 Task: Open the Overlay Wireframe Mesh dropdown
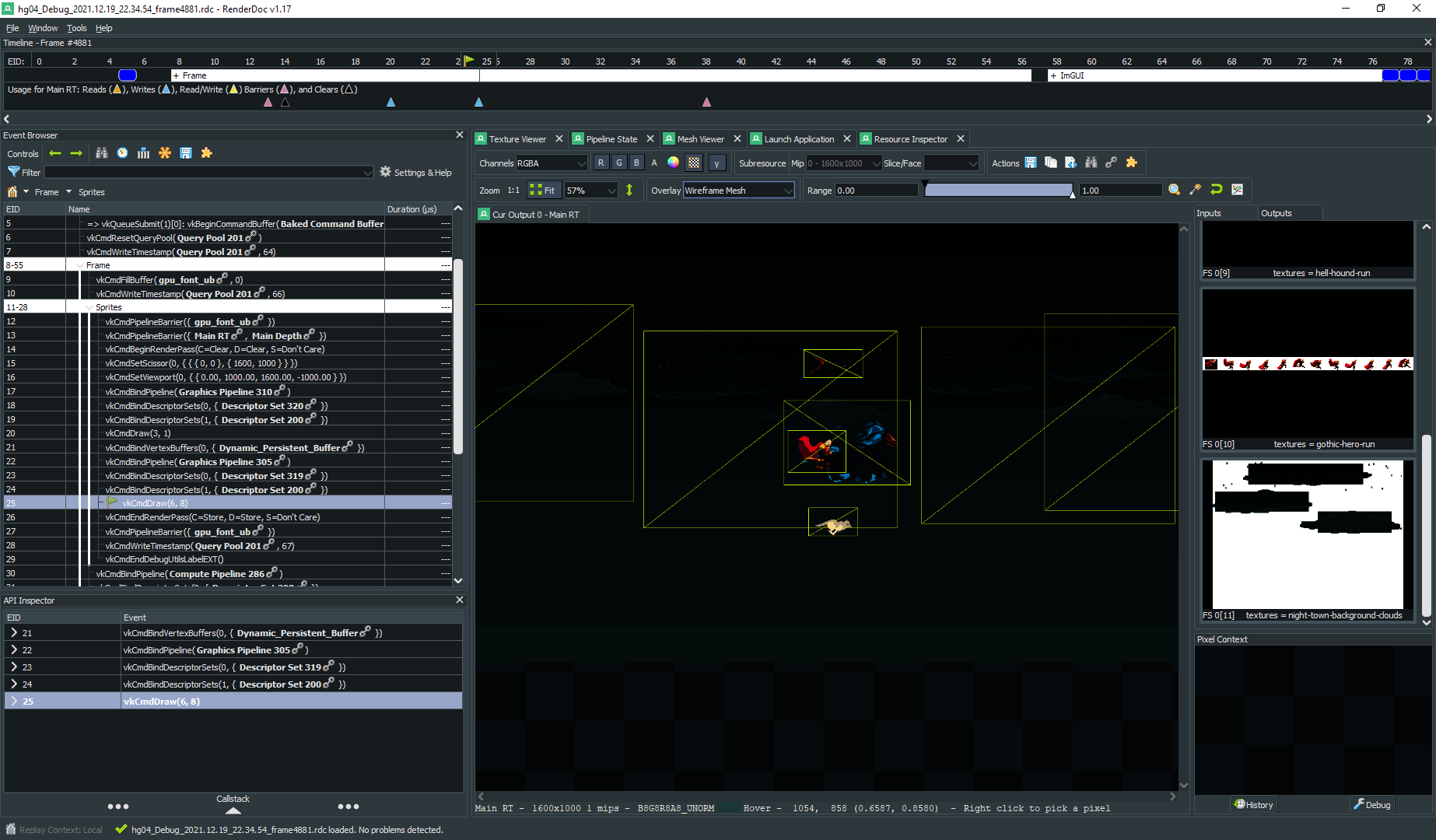738,191
